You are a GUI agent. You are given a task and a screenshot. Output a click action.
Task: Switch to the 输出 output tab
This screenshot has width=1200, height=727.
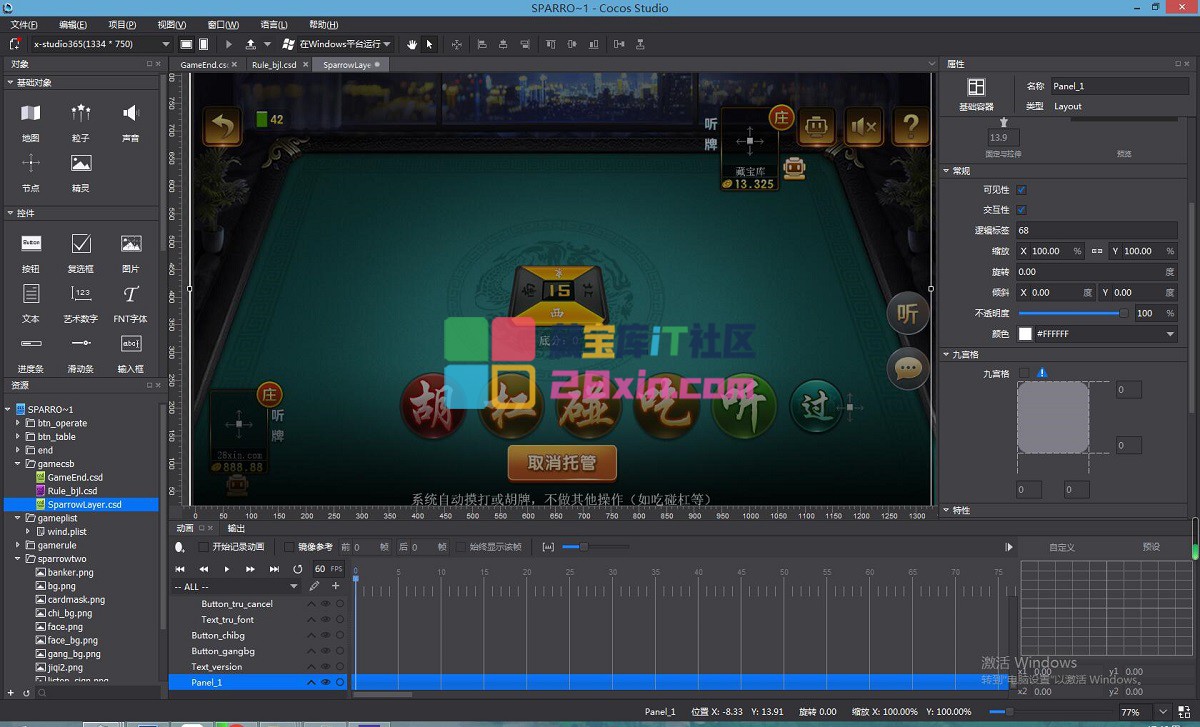click(236, 528)
